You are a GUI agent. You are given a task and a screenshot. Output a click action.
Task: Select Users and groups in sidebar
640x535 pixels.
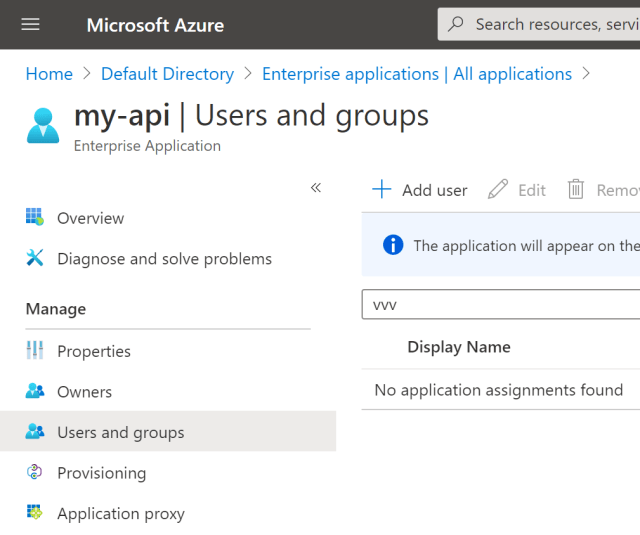121,433
